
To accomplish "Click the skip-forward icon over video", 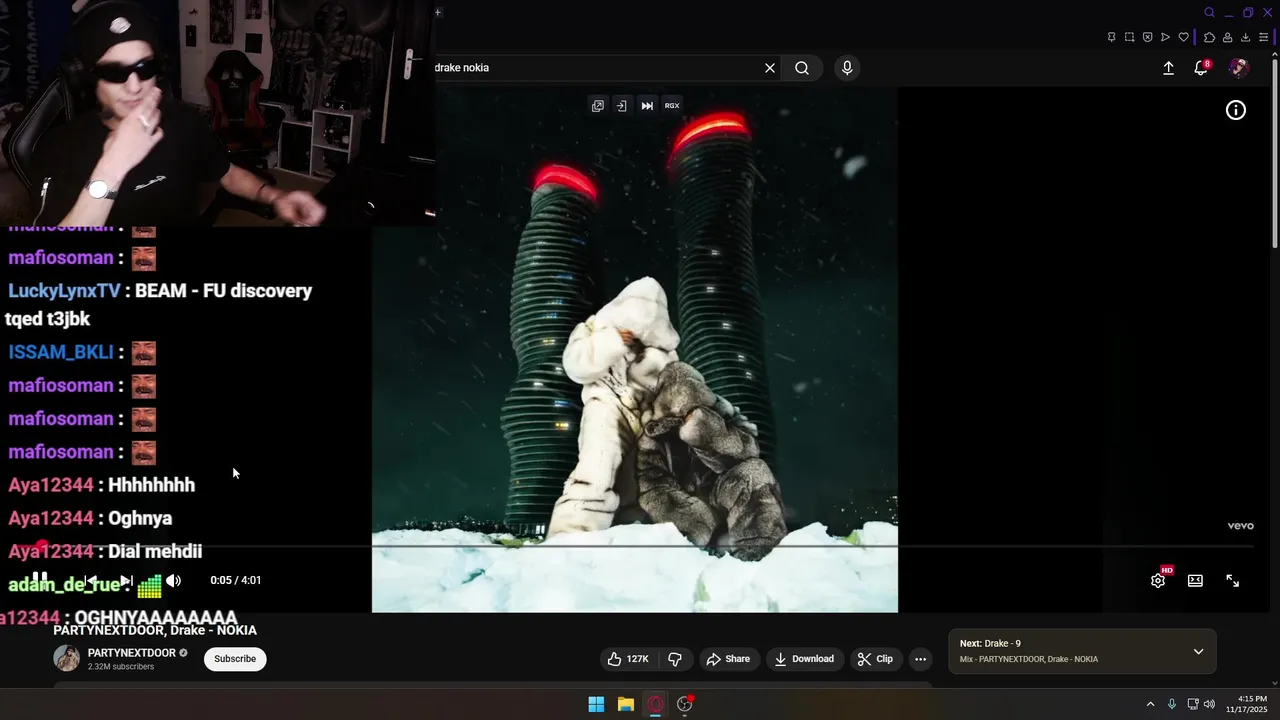I will 647,106.
